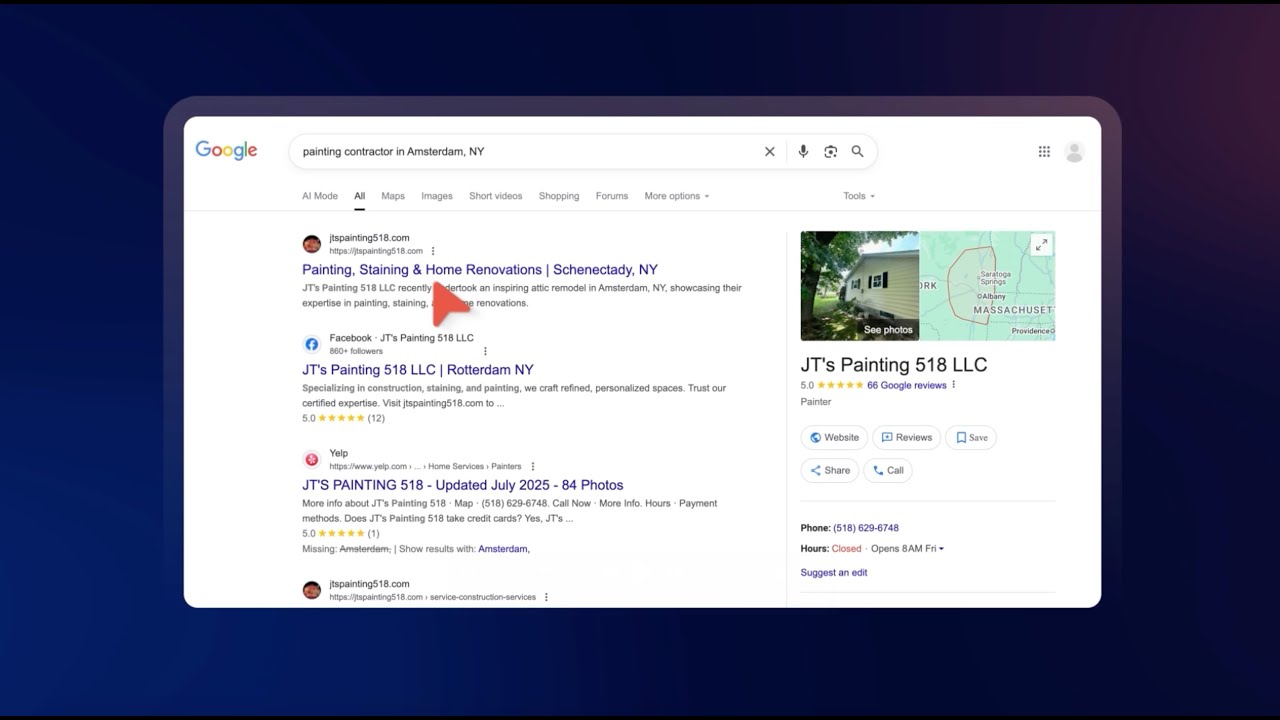Open Painting, Staining & Home Renovations result
1280x720 pixels.
(480, 270)
